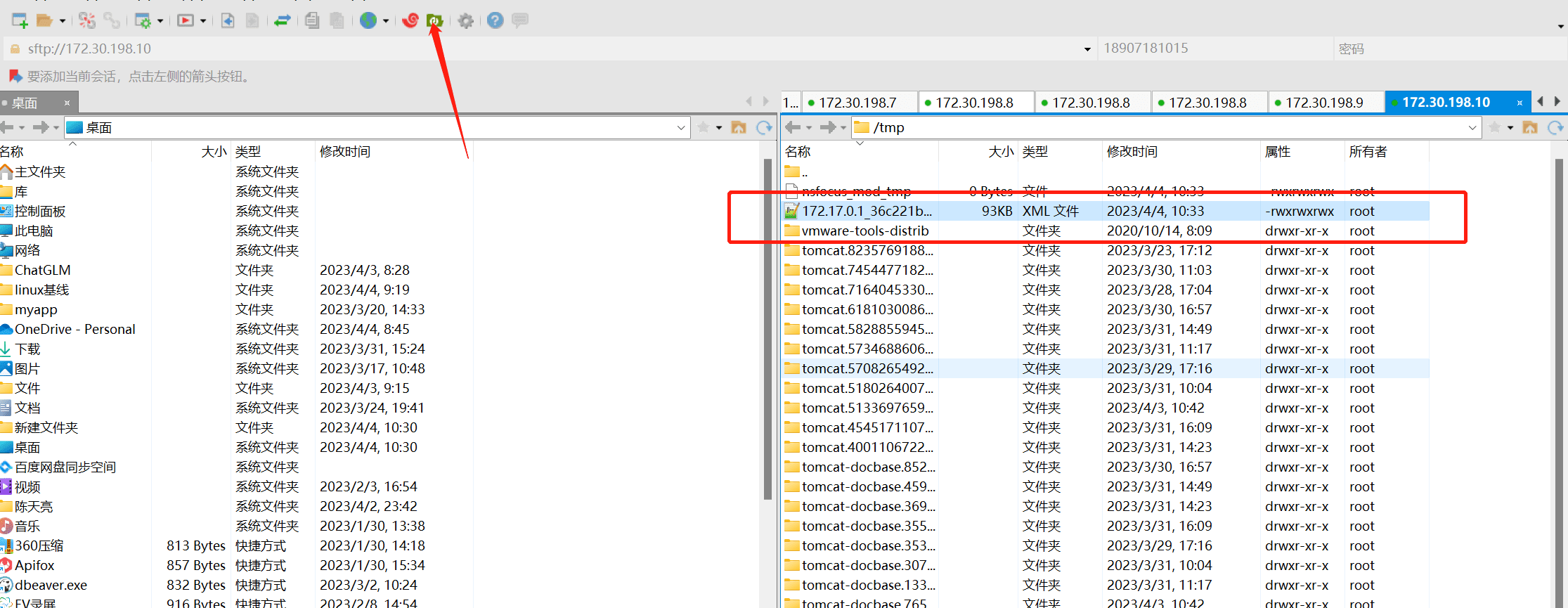Expand the remote /tmp path dropdown
This screenshot has width=1568, height=608.
[1472, 127]
